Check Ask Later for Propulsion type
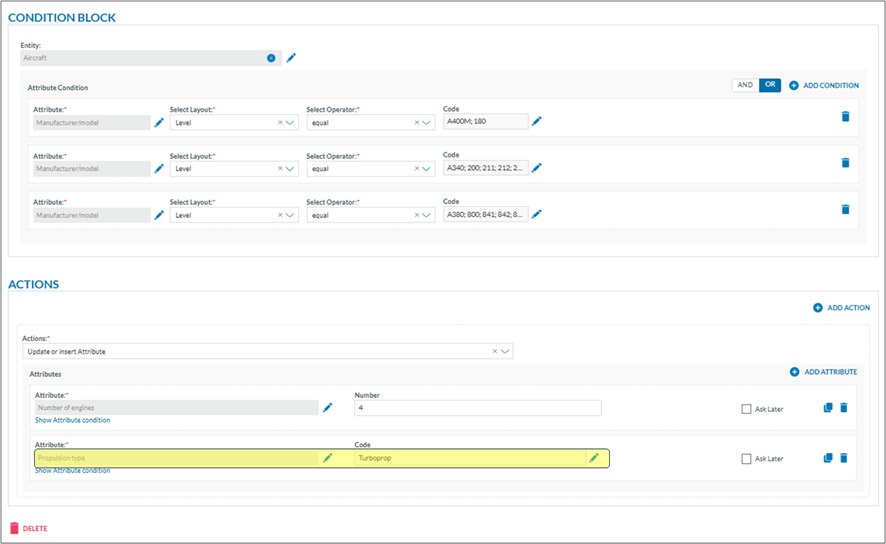The height and width of the screenshot is (544, 886). pyautogui.click(x=746, y=459)
